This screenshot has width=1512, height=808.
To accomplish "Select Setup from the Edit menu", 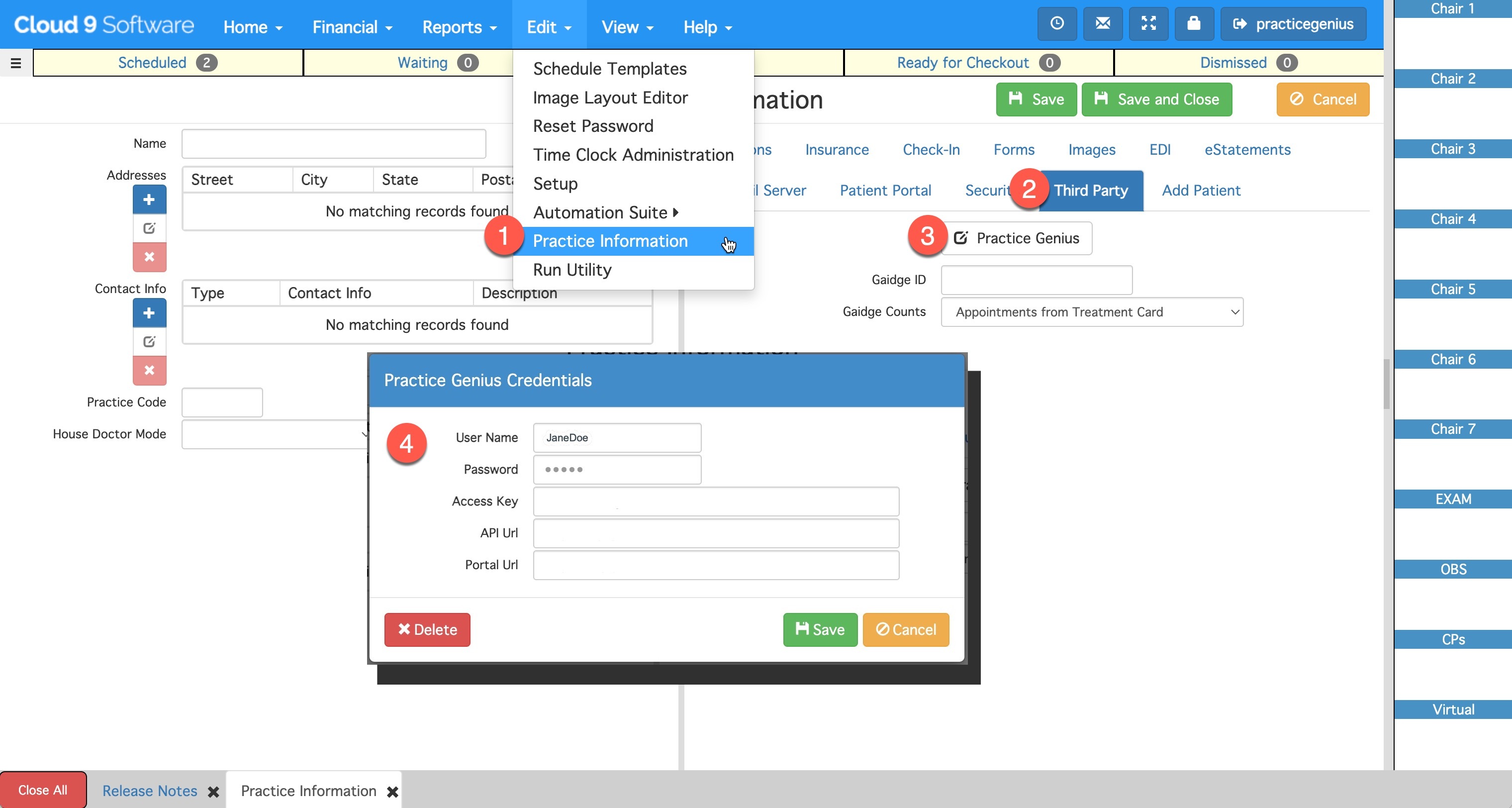I will (x=555, y=184).
